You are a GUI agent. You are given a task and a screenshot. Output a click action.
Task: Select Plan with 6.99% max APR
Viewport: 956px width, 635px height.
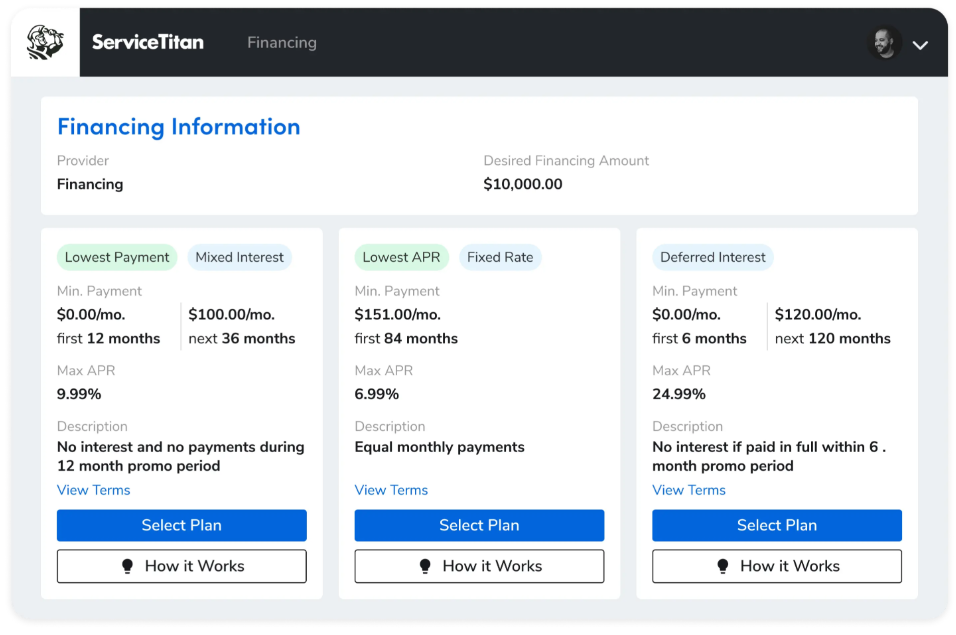pyautogui.click(x=479, y=525)
